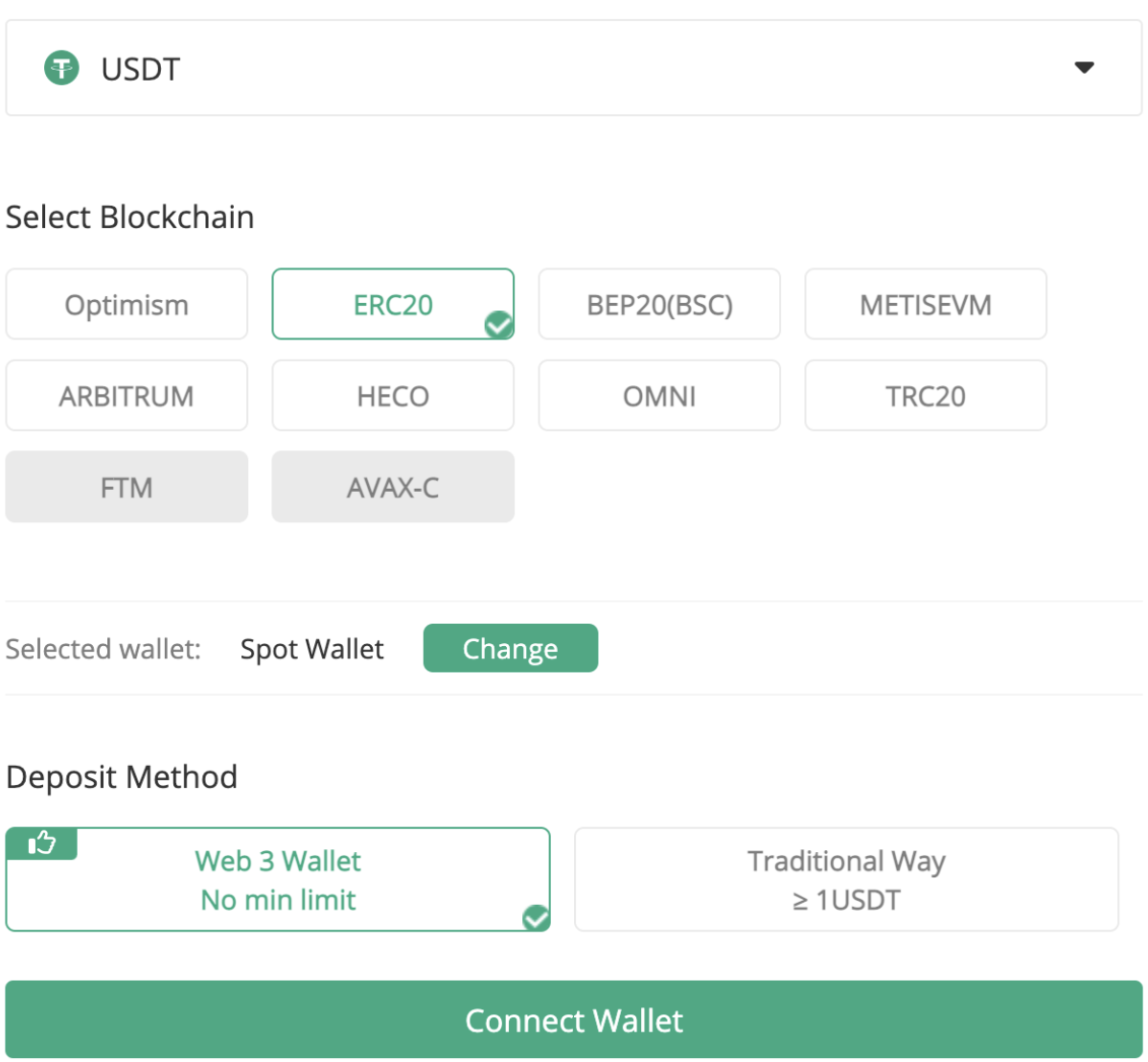This screenshot has height=1062, width=1148.
Task: Choose the HECO network option
Action: click(x=393, y=396)
